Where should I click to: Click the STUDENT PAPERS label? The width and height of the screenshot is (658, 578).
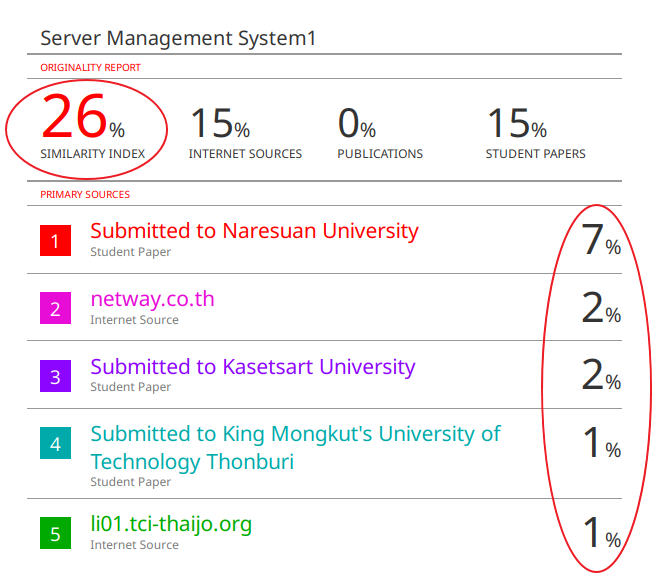pos(535,154)
